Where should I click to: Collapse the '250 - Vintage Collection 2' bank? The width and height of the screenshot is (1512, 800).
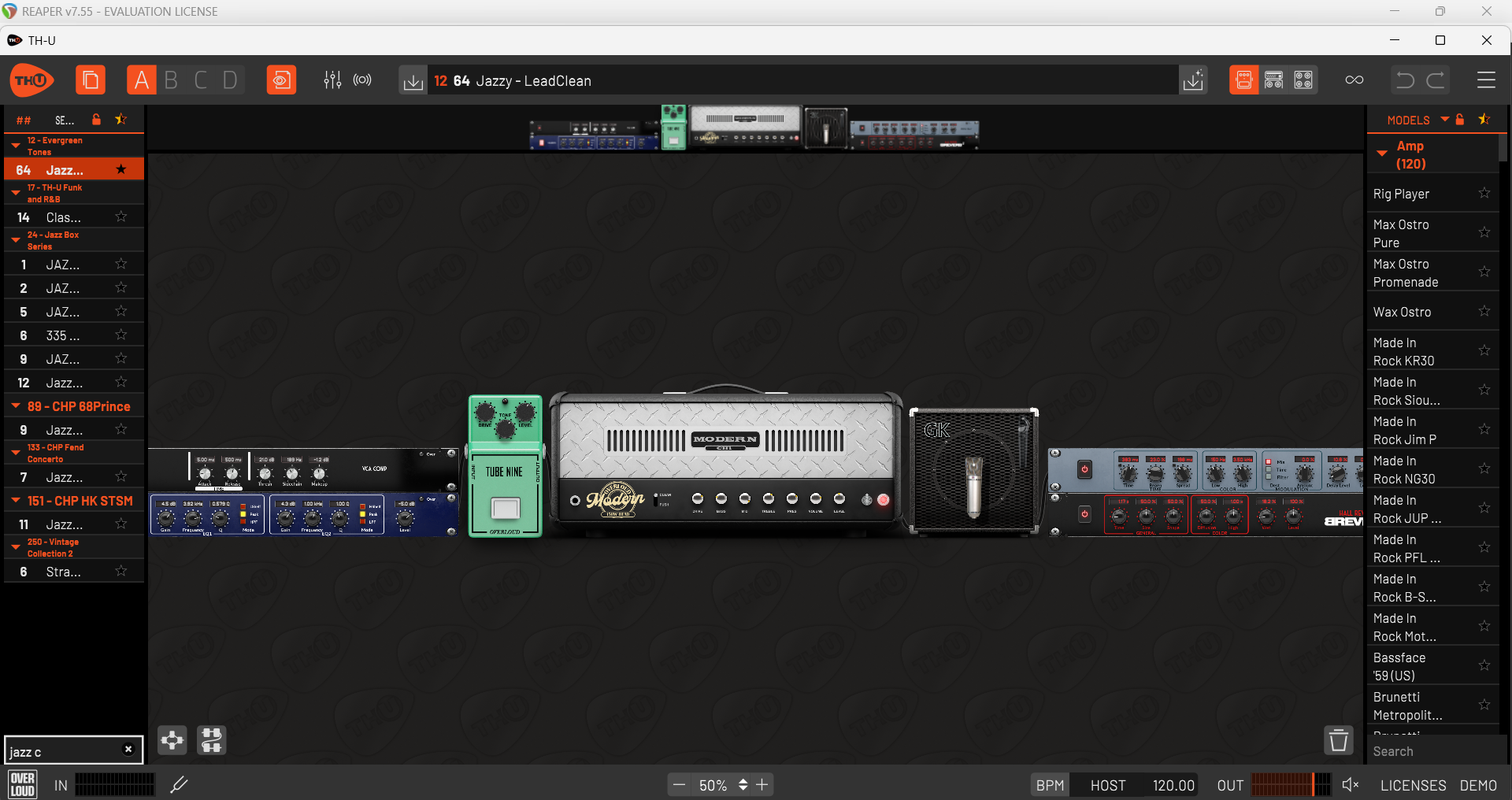(16, 547)
